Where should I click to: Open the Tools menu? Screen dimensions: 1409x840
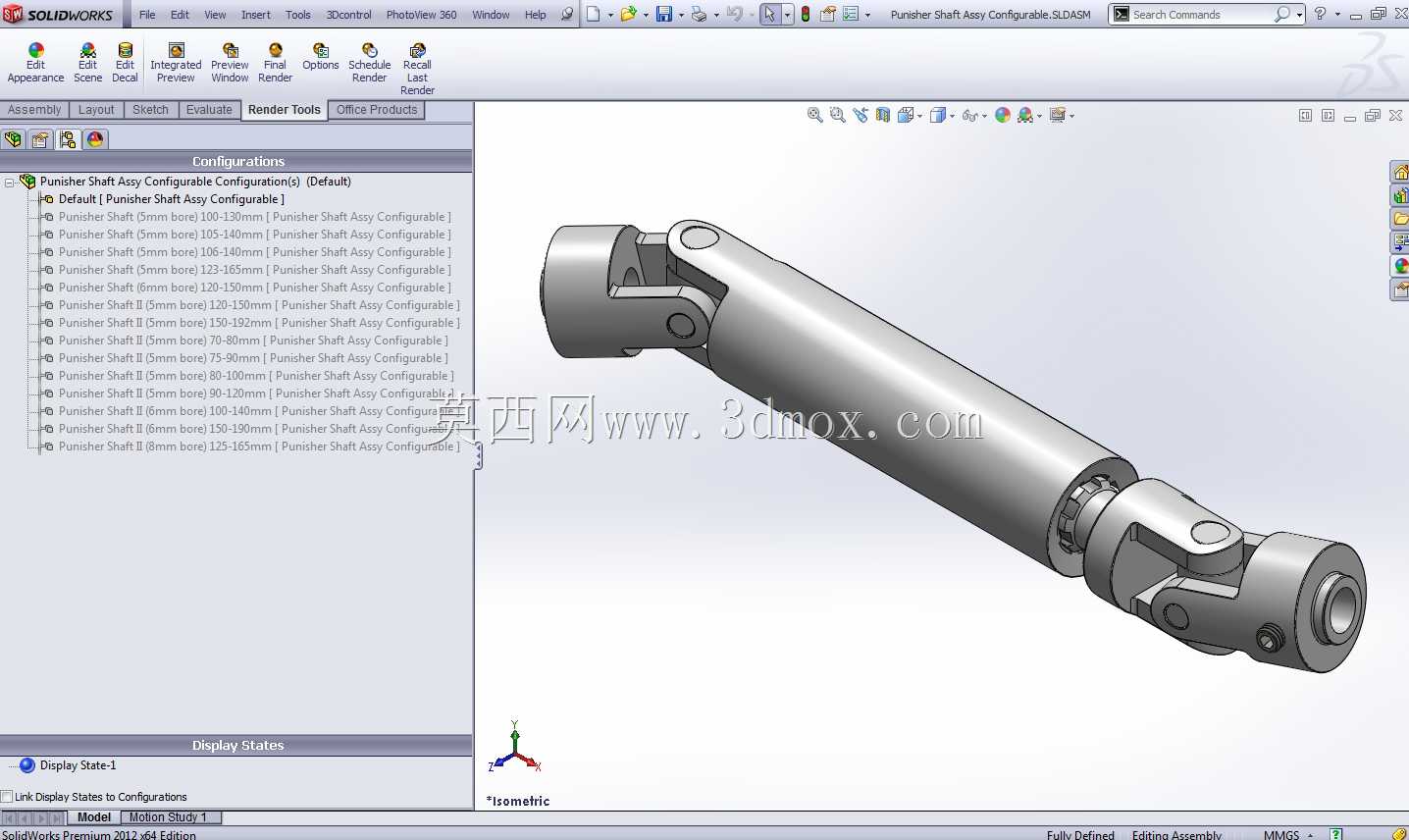click(x=298, y=15)
